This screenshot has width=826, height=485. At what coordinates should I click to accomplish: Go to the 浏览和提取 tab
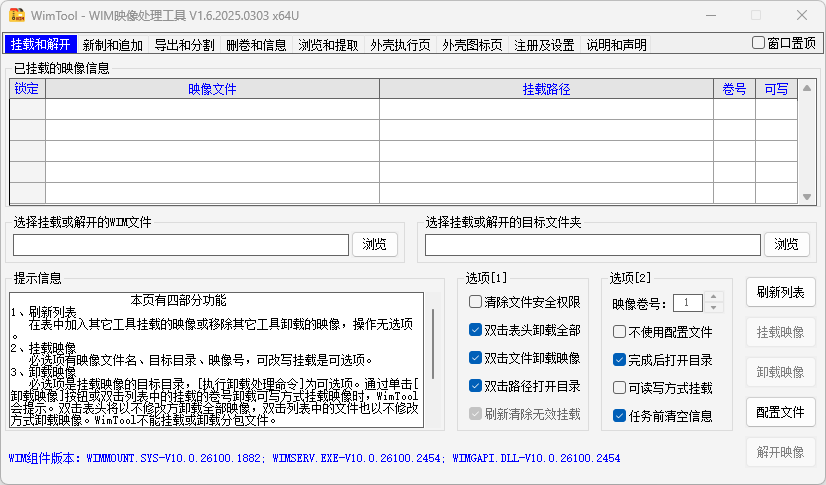tap(328, 45)
